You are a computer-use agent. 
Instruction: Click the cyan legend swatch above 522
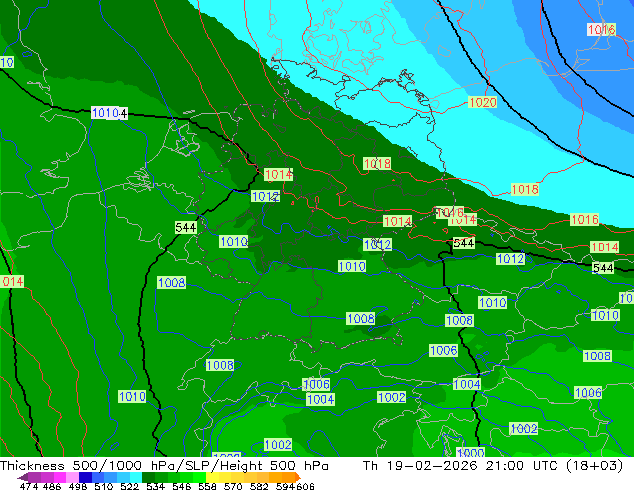tap(136, 477)
